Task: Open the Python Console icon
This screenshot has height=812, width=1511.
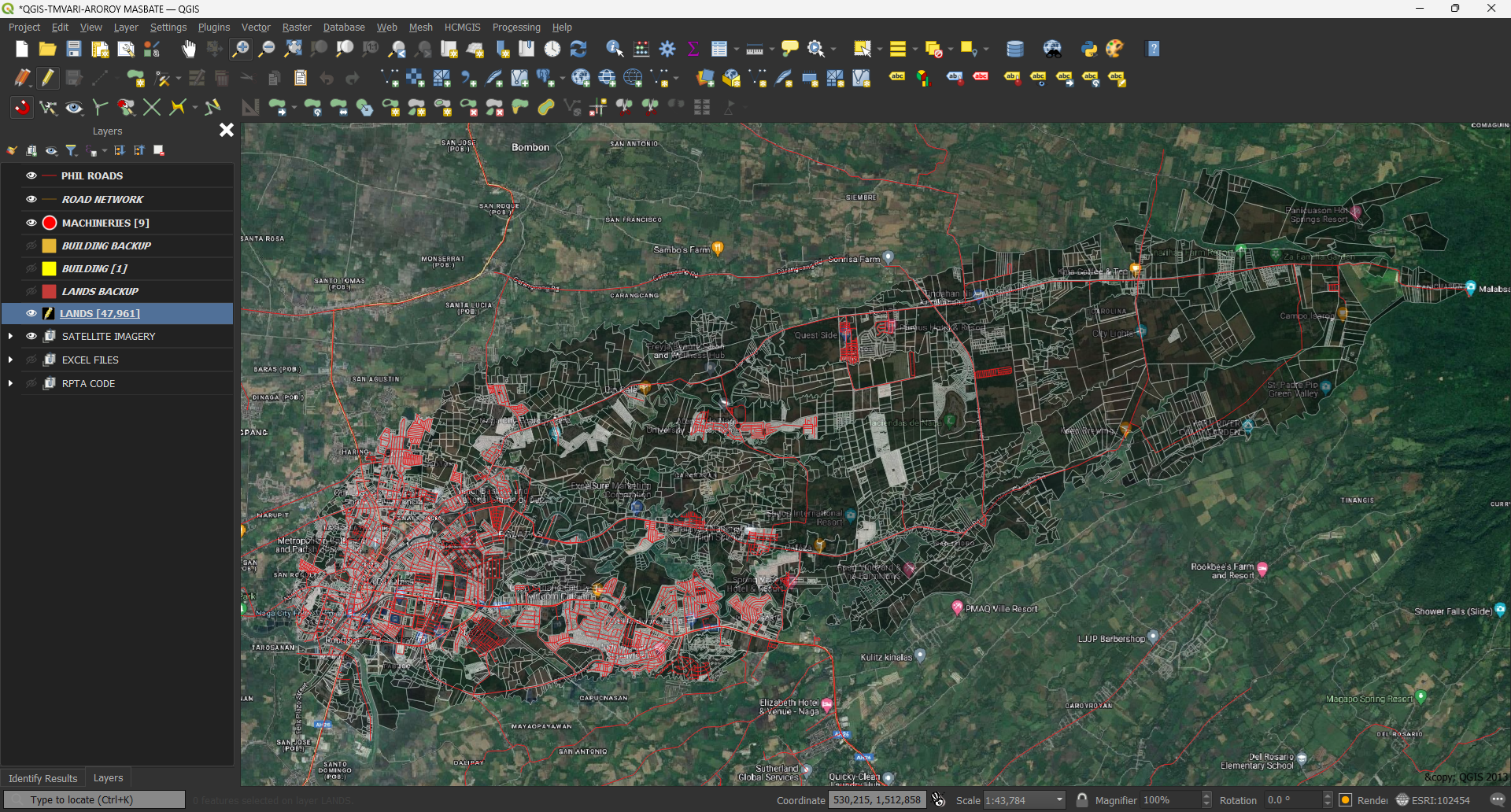Action: point(1088,50)
